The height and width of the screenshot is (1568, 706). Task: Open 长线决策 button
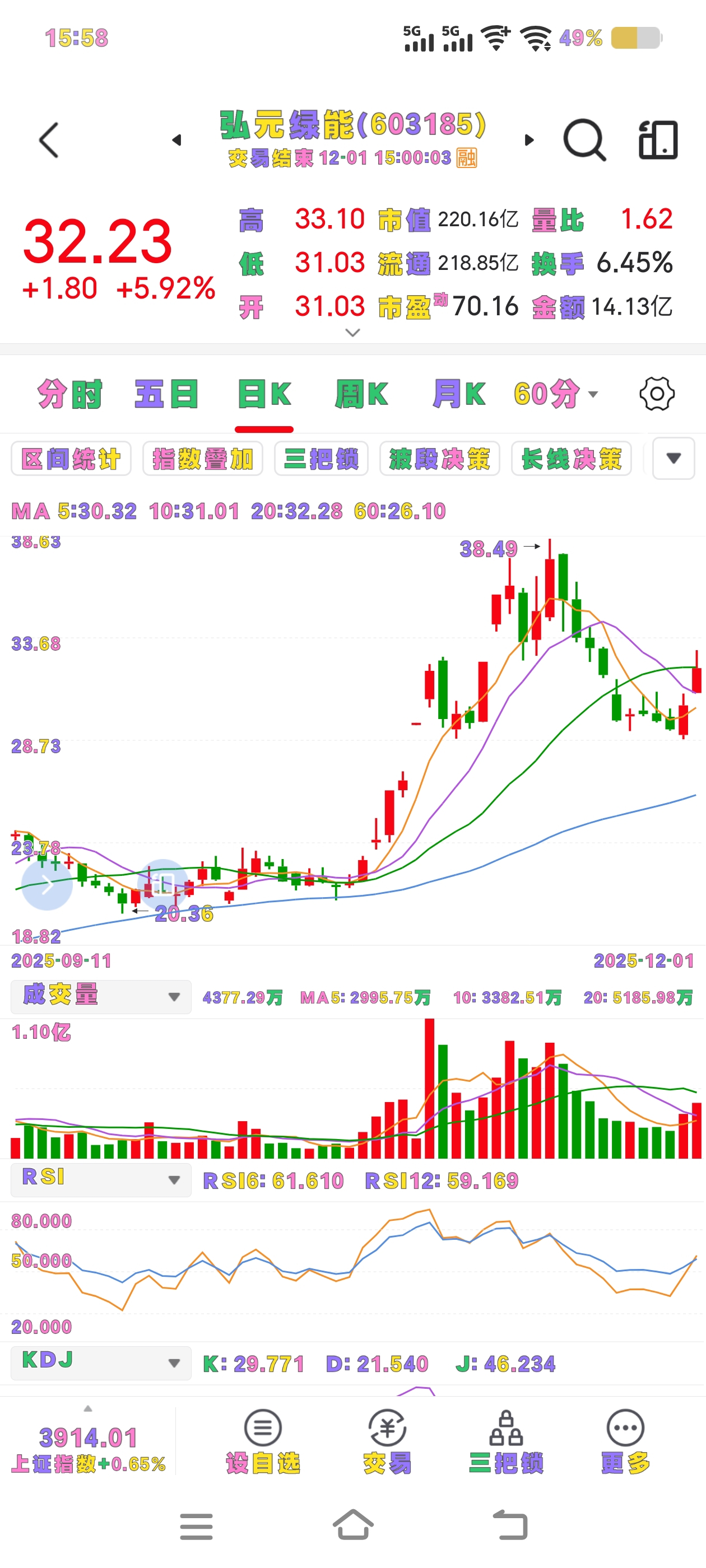tap(572, 458)
